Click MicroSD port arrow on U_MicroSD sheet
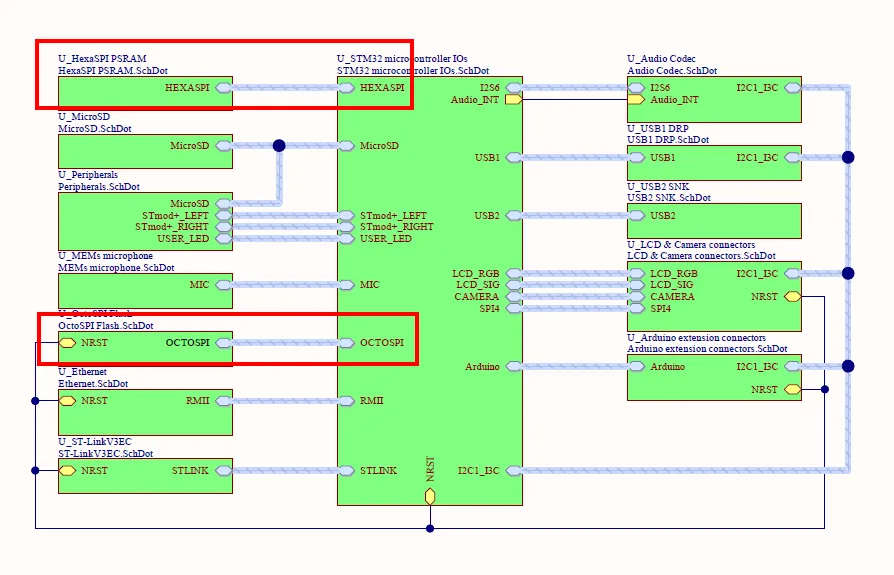Viewport: 894px width, 575px height. [224, 146]
